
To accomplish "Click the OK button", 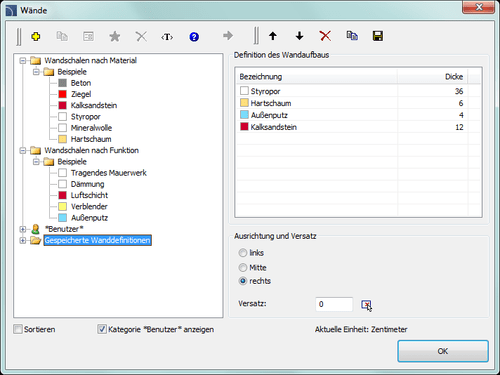I will coord(443,351).
